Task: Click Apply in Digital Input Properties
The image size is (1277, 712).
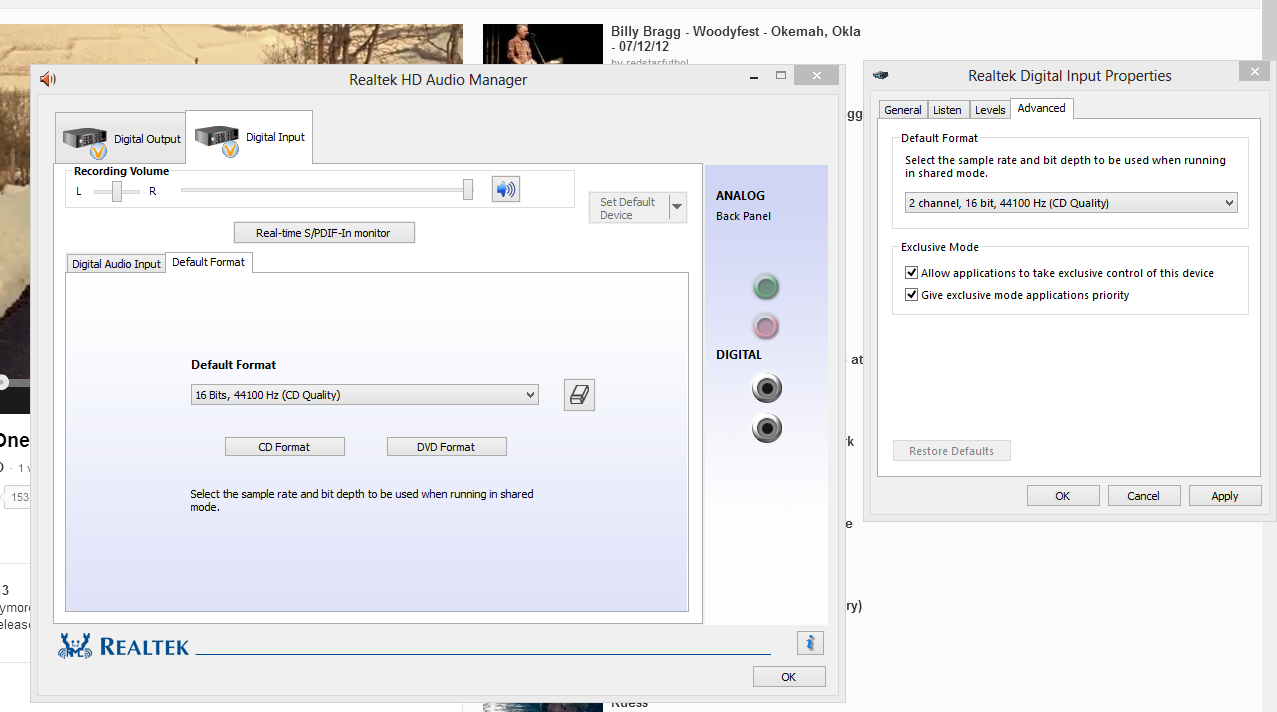Action: pos(1225,496)
